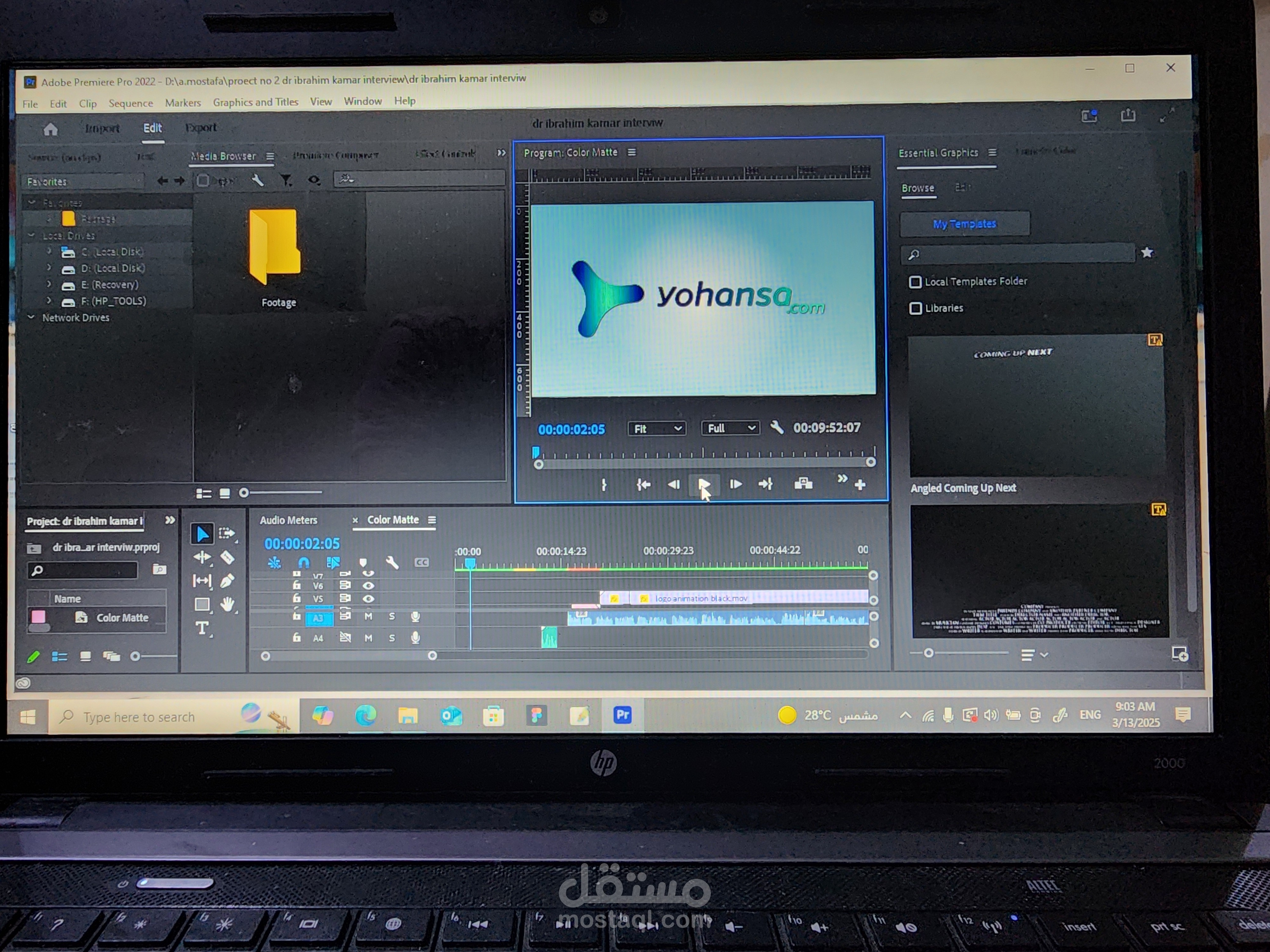1270x952 pixels.
Task: Open the Markers menu
Action: coord(183,103)
